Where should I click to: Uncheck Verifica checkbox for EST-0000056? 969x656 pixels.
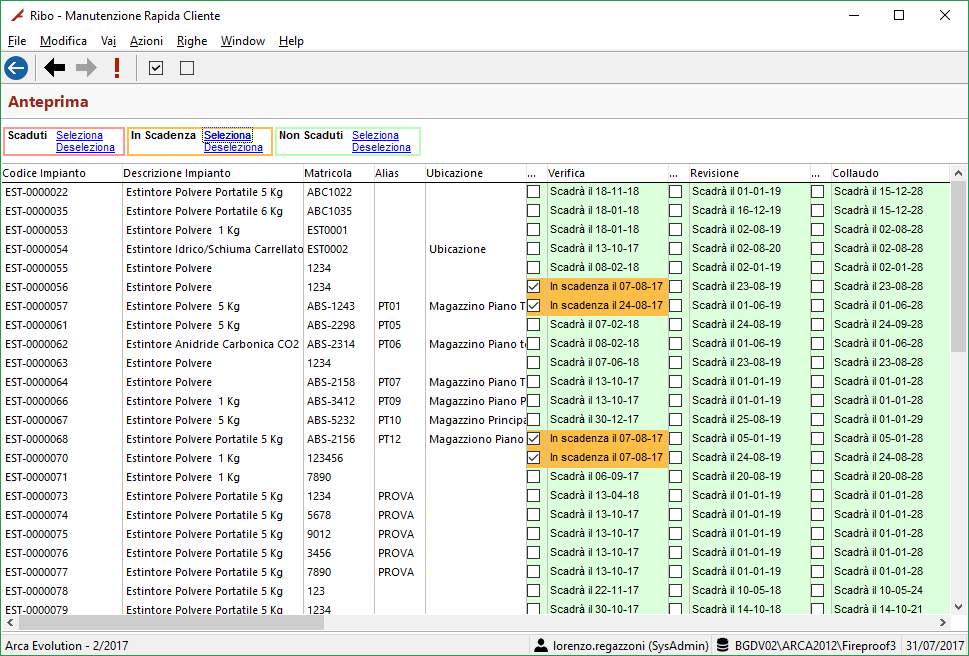pyautogui.click(x=533, y=287)
